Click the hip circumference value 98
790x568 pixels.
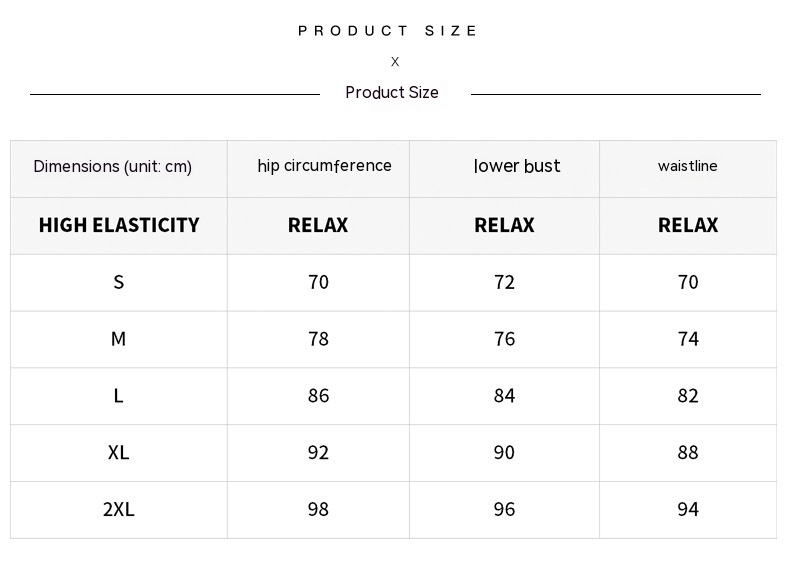click(318, 510)
